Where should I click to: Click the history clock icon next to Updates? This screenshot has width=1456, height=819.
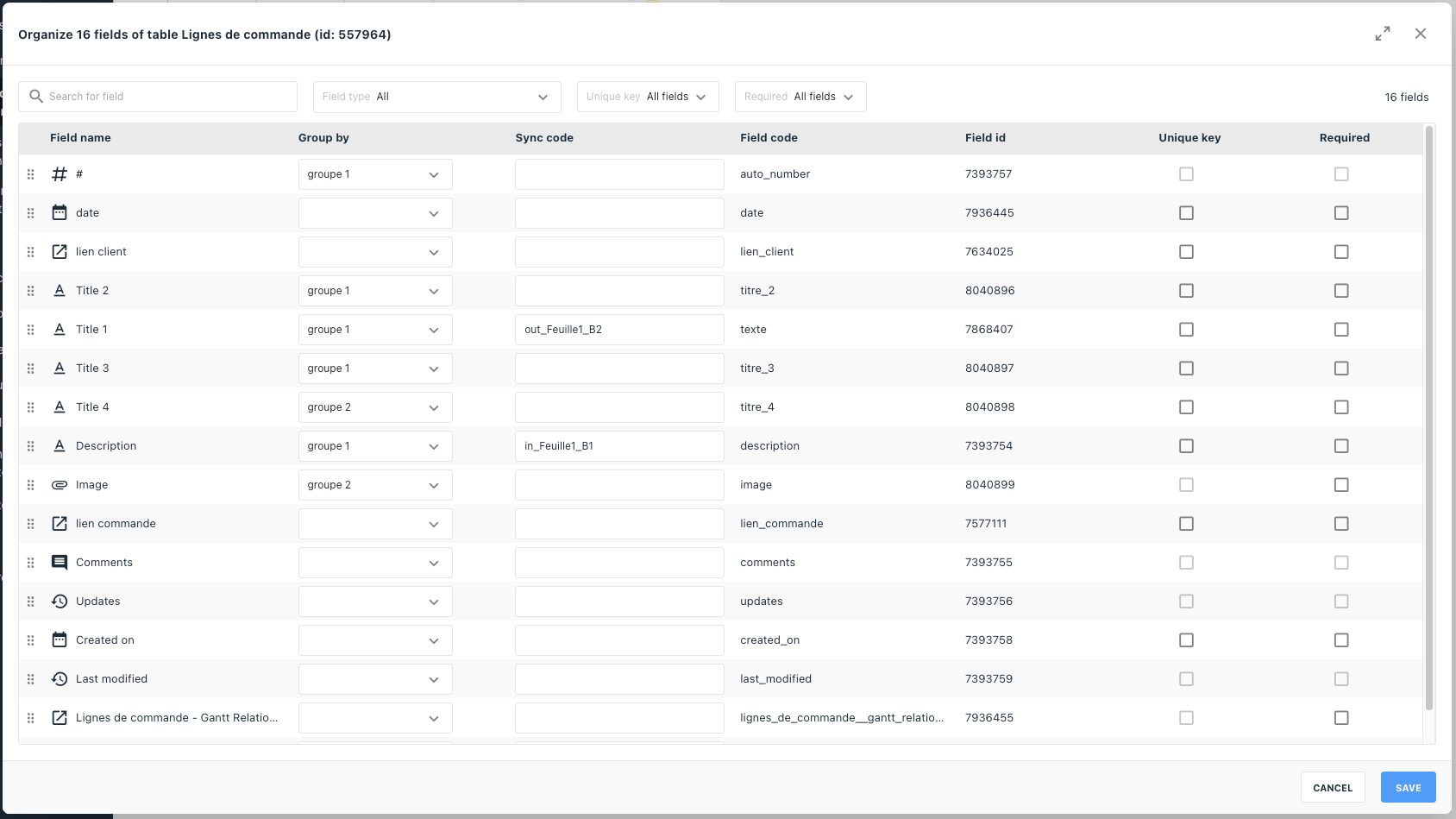coord(59,601)
